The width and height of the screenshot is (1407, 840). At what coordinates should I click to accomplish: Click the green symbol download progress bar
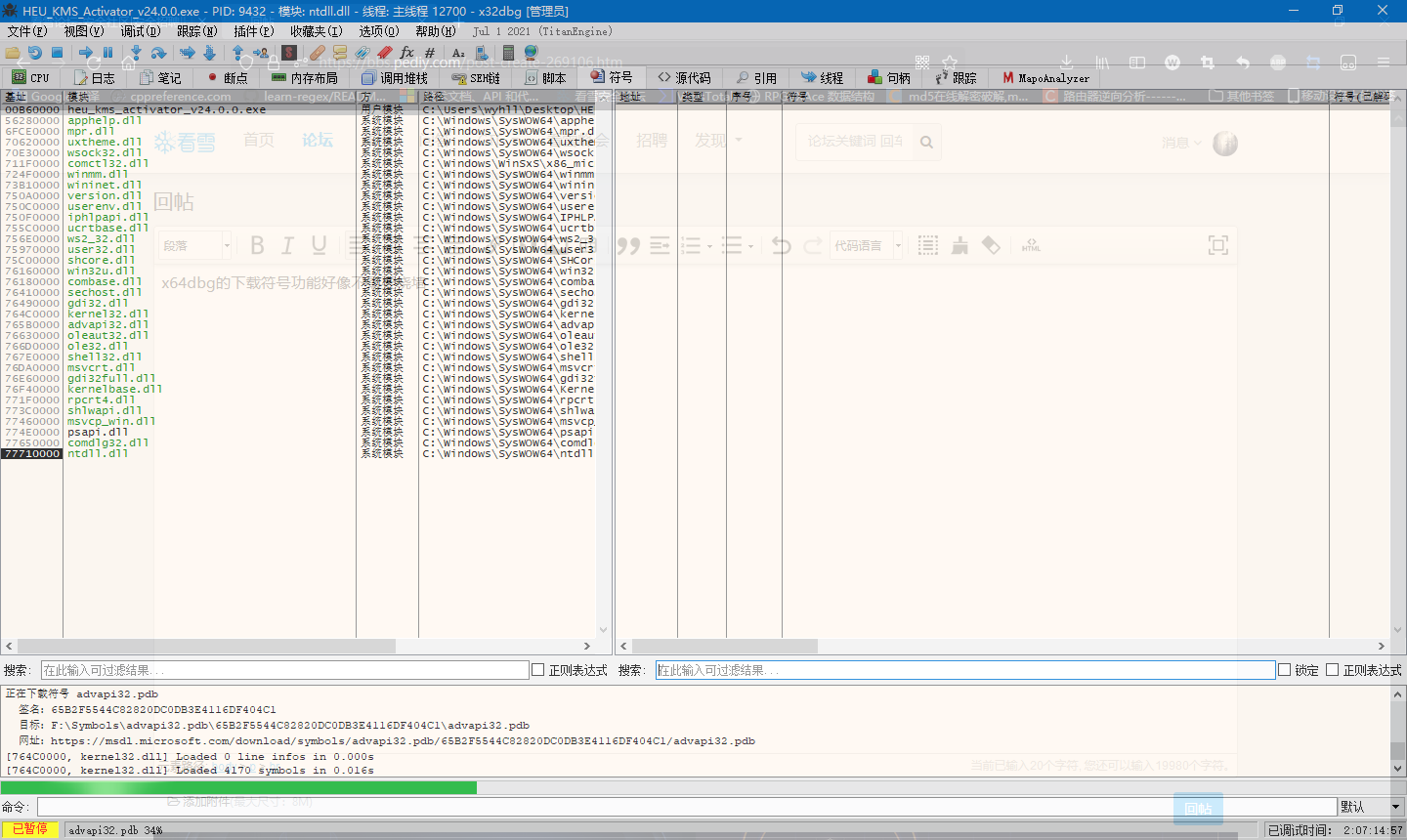(238, 787)
